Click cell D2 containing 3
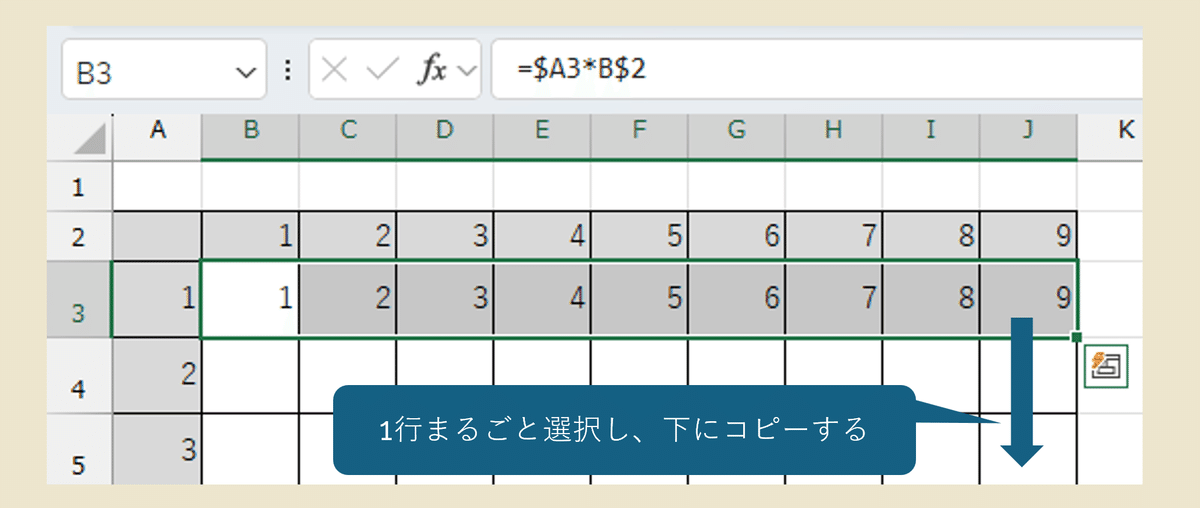The width and height of the screenshot is (1200, 508). [444, 236]
